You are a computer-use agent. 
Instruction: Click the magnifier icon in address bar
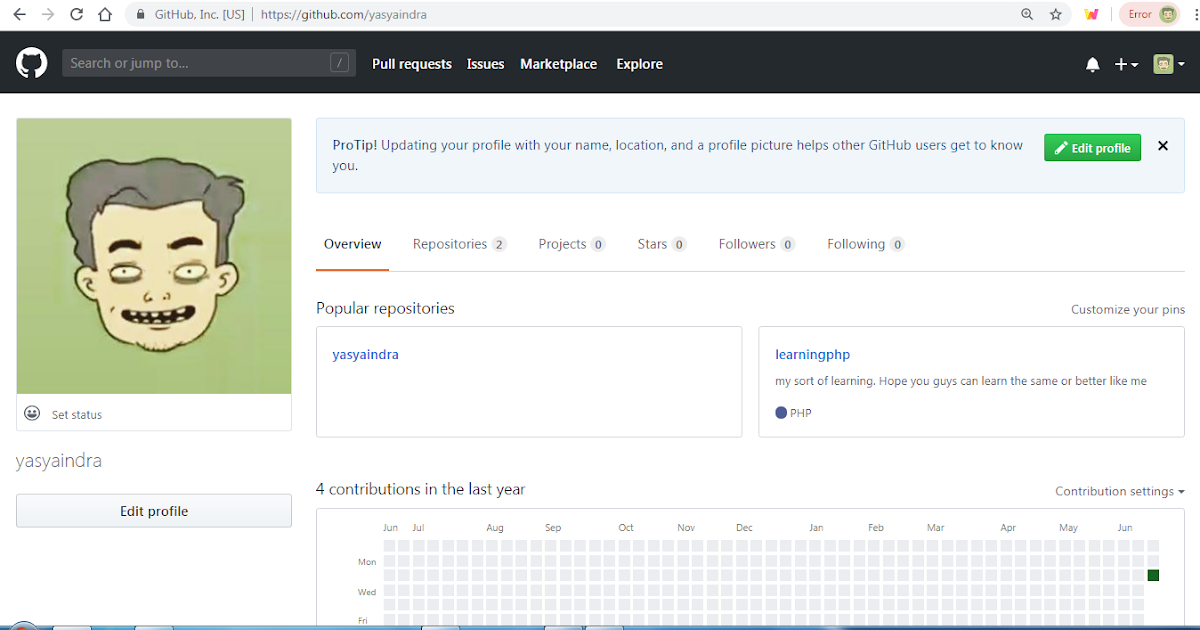[x=1027, y=14]
